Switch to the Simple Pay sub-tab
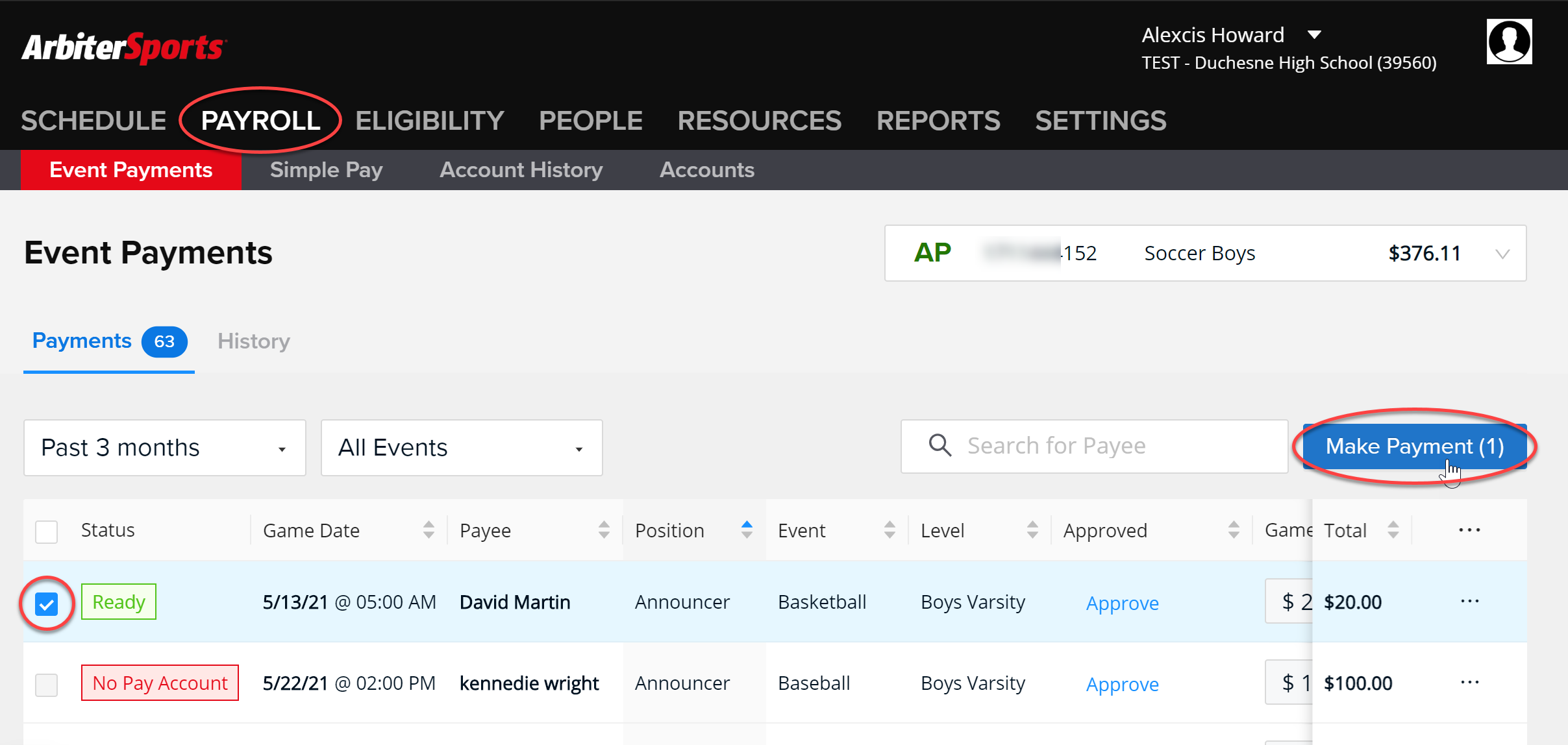This screenshot has width=1568, height=745. (x=326, y=170)
